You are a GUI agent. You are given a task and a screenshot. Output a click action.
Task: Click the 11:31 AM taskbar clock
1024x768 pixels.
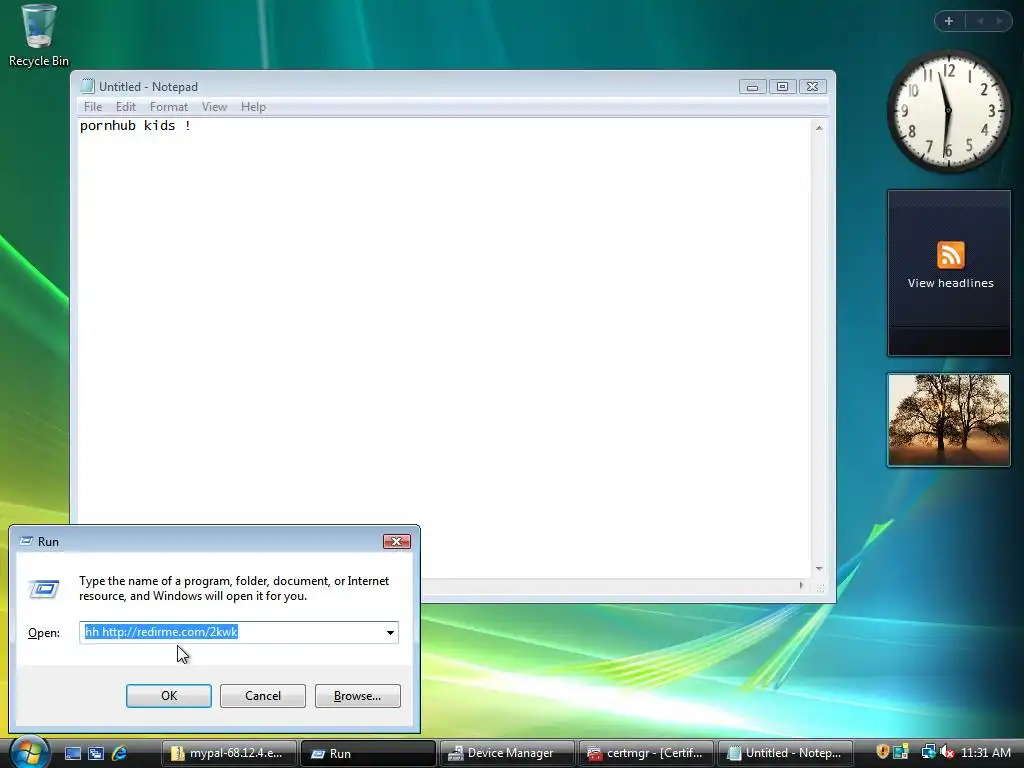[985, 752]
